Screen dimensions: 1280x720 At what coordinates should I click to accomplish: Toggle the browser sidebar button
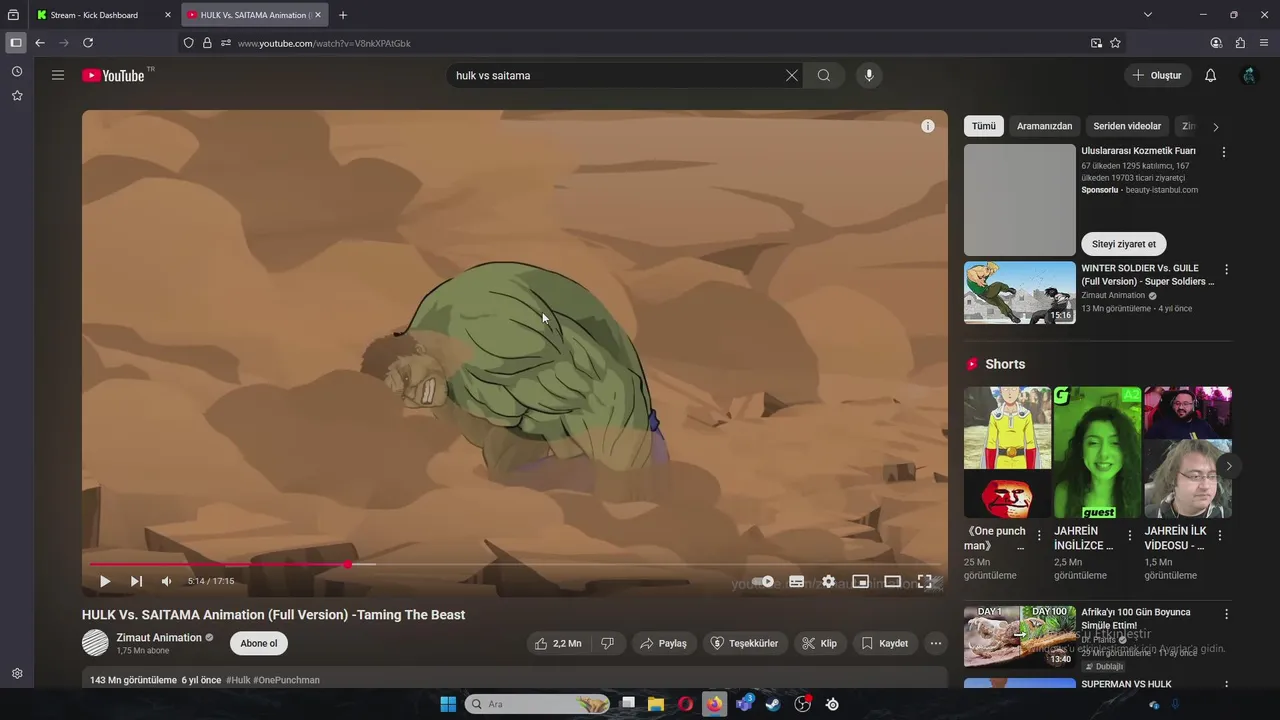click(x=16, y=43)
